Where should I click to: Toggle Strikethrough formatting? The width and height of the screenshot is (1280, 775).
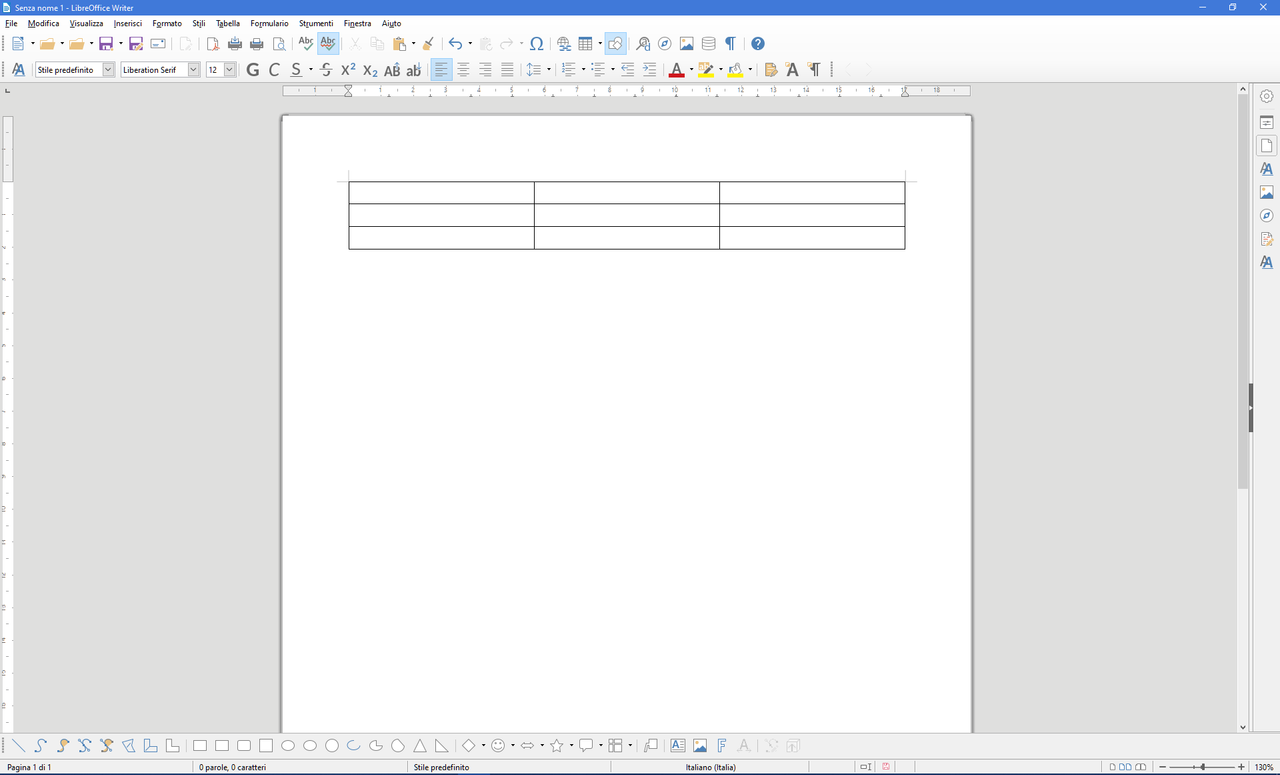pyautogui.click(x=326, y=70)
